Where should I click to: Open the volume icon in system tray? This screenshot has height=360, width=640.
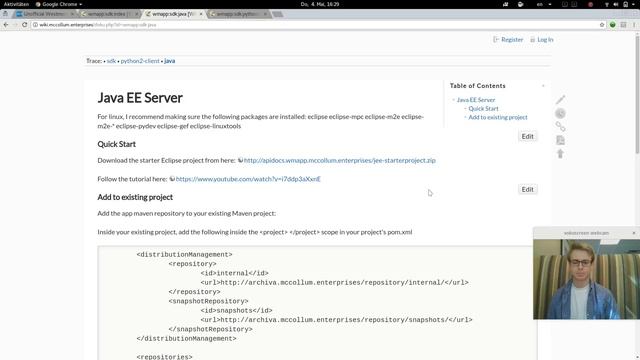click(x=616, y=4)
